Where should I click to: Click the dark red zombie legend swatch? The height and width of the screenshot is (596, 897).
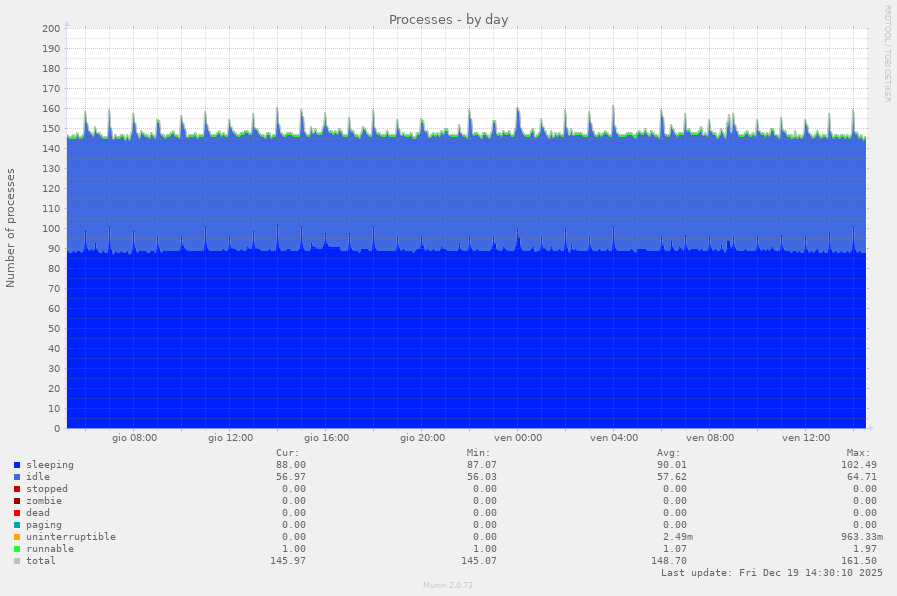click(17, 501)
